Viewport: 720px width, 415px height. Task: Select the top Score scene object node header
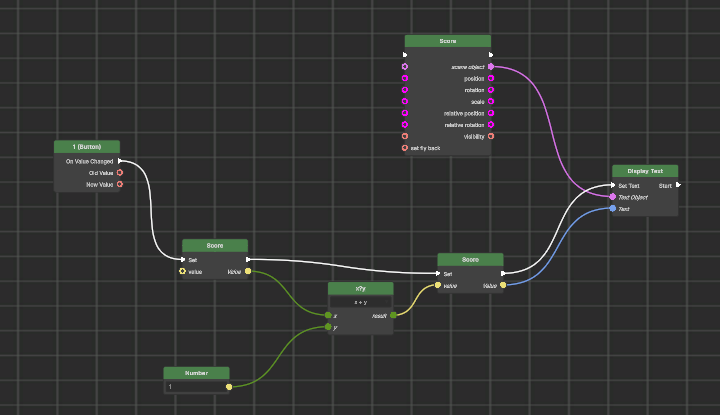[447, 41]
